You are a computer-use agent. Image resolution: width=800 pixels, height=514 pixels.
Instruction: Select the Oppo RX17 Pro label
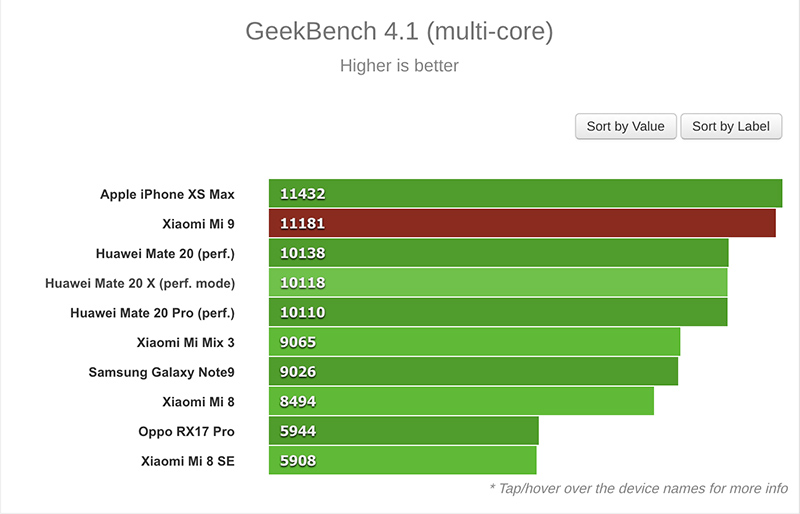[186, 432]
